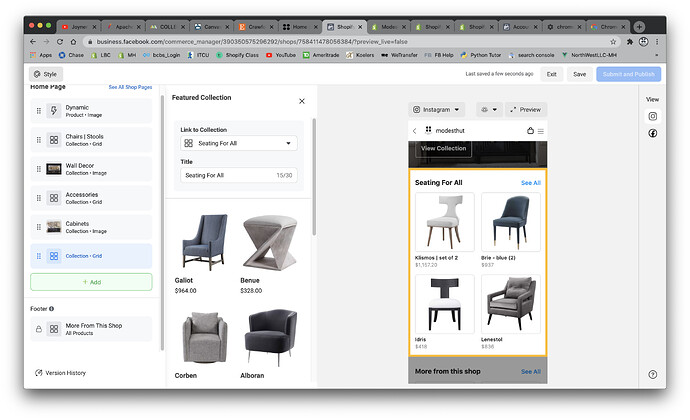Open the Shopify Class bookmark
690x420 pixels.
[x=238, y=55]
